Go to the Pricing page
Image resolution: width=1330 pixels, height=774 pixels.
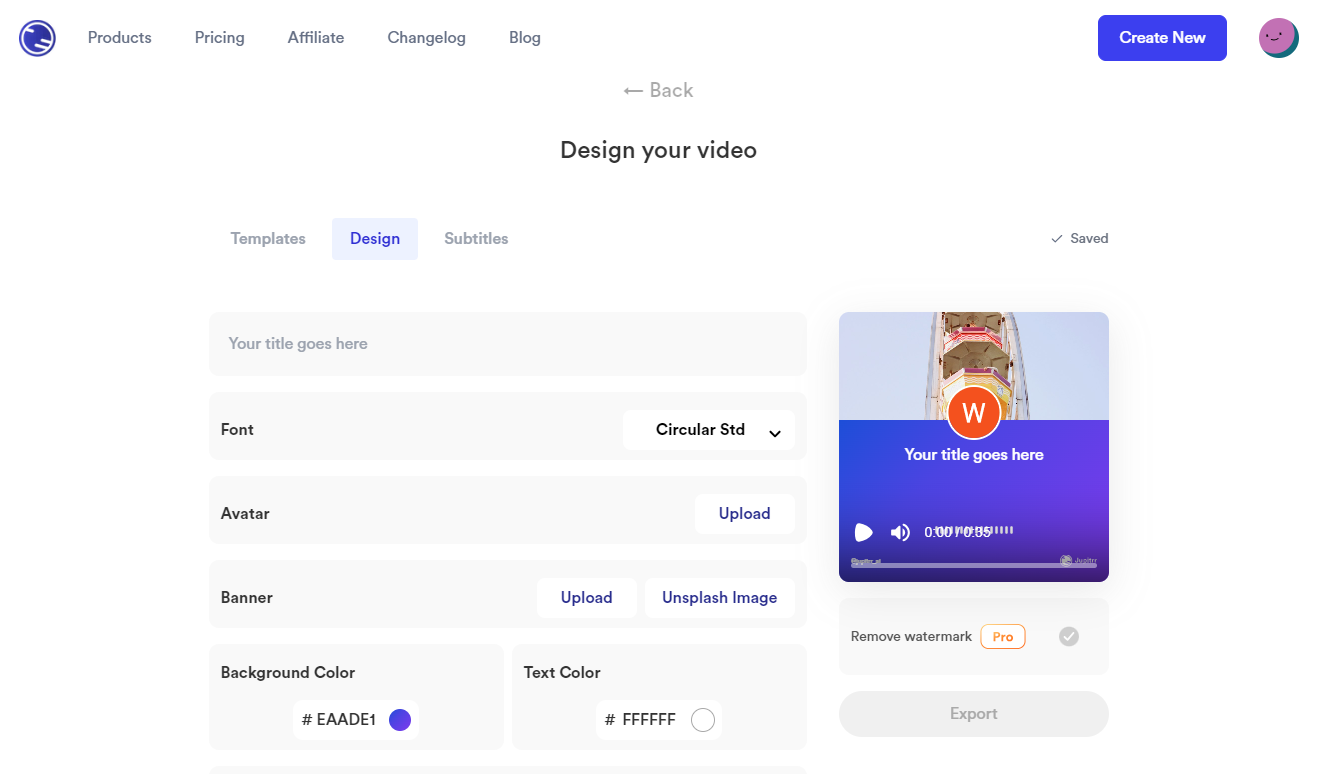[x=220, y=38]
